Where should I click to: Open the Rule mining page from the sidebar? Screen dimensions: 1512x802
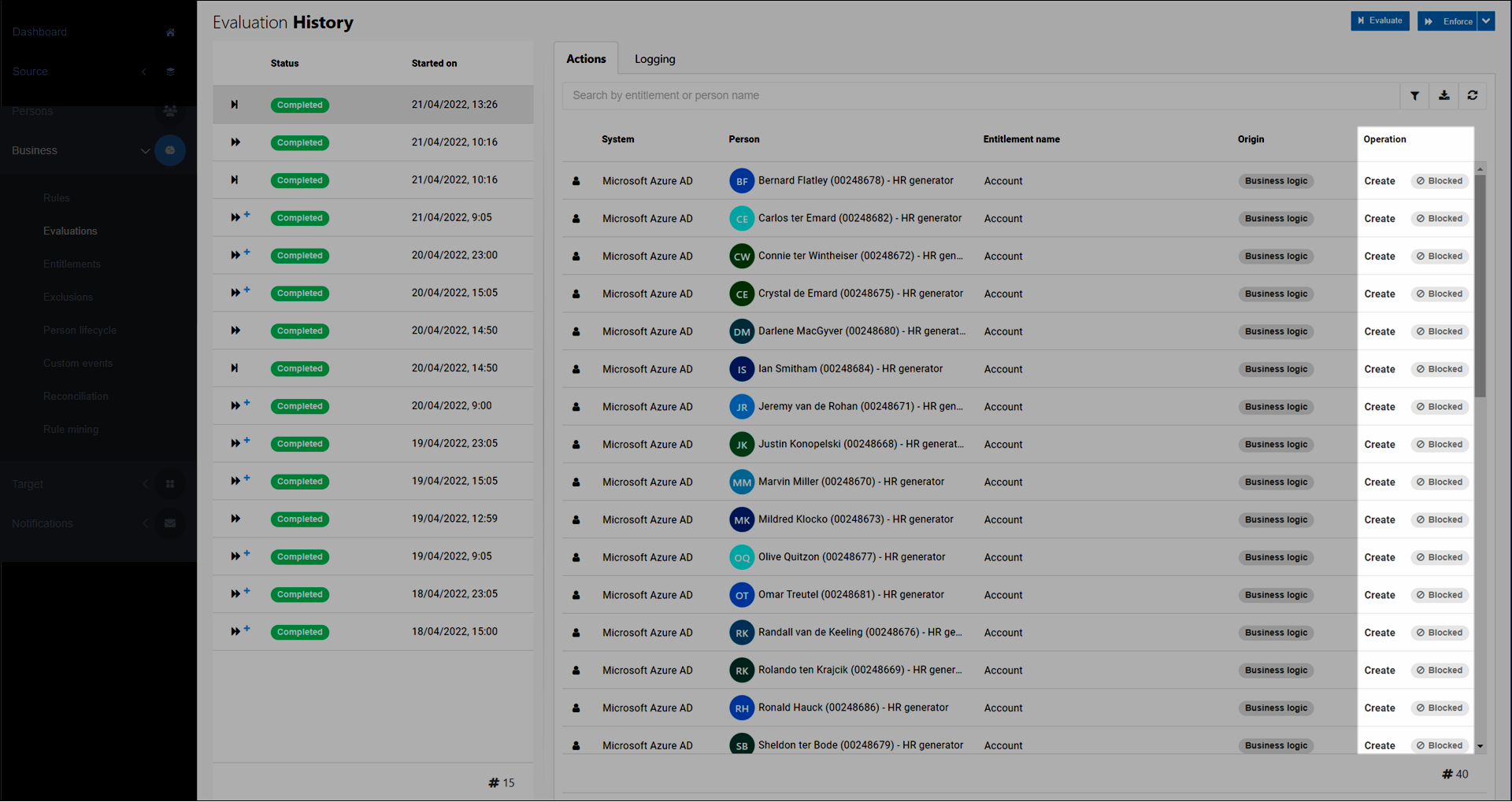pos(70,429)
